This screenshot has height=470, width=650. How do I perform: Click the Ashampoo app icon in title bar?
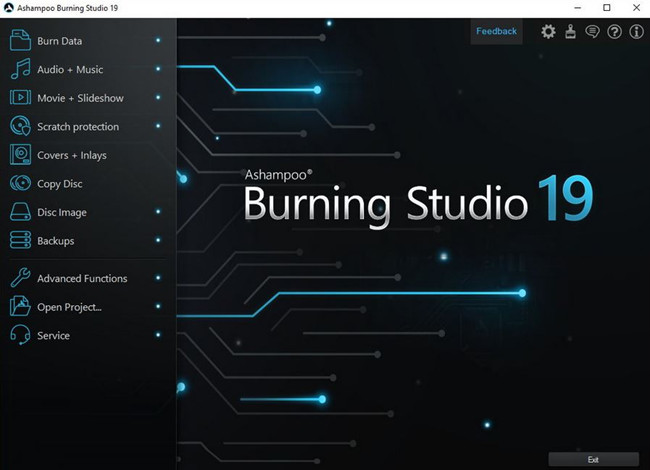coord(9,7)
